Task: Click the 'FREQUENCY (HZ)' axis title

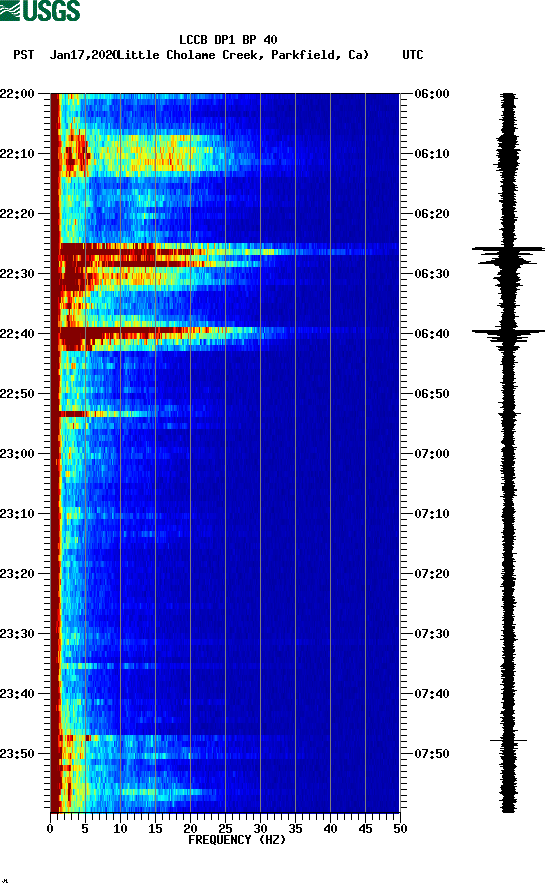Action: click(237, 840)
